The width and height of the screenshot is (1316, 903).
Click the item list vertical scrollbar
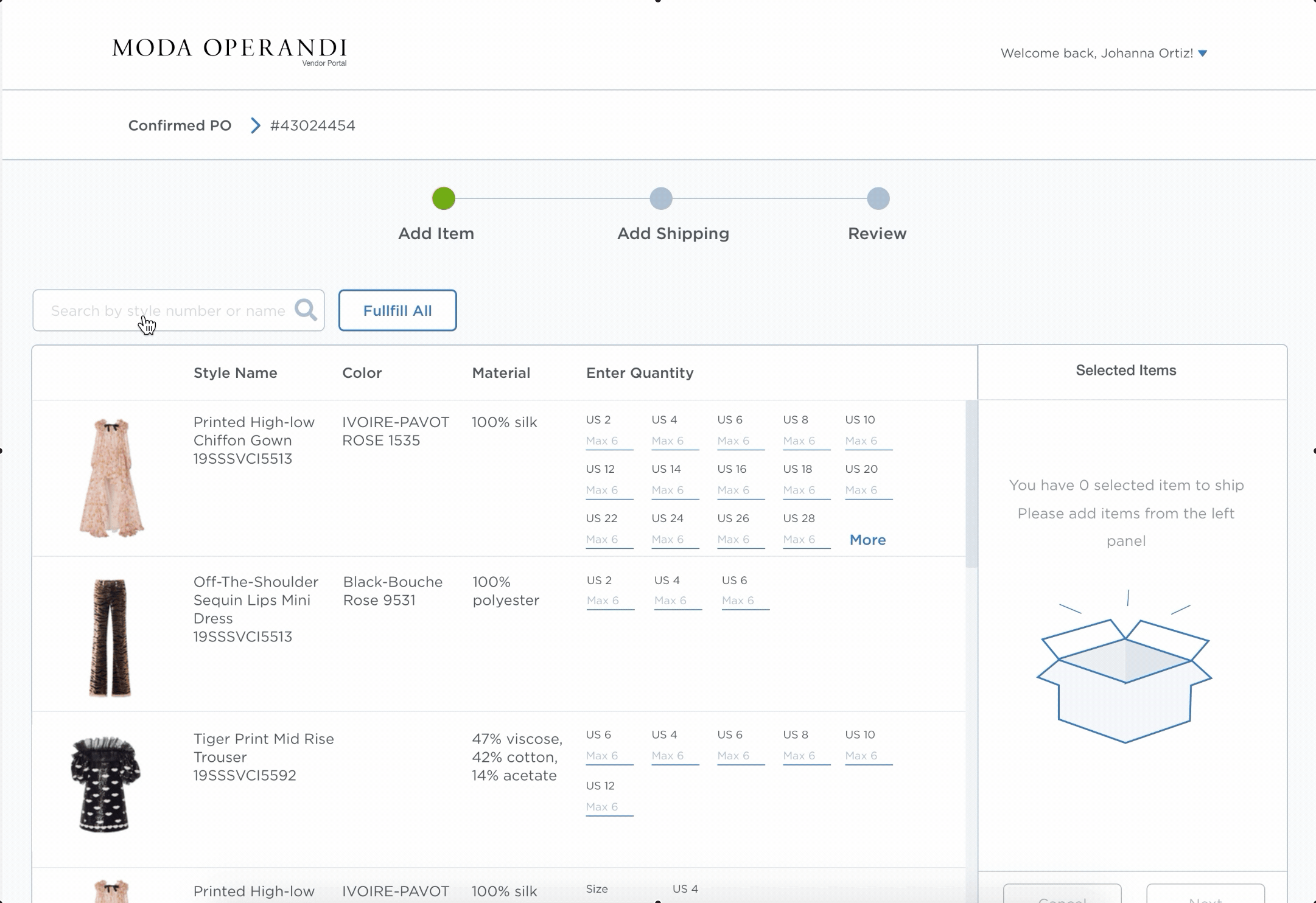[x=971, y=484]
